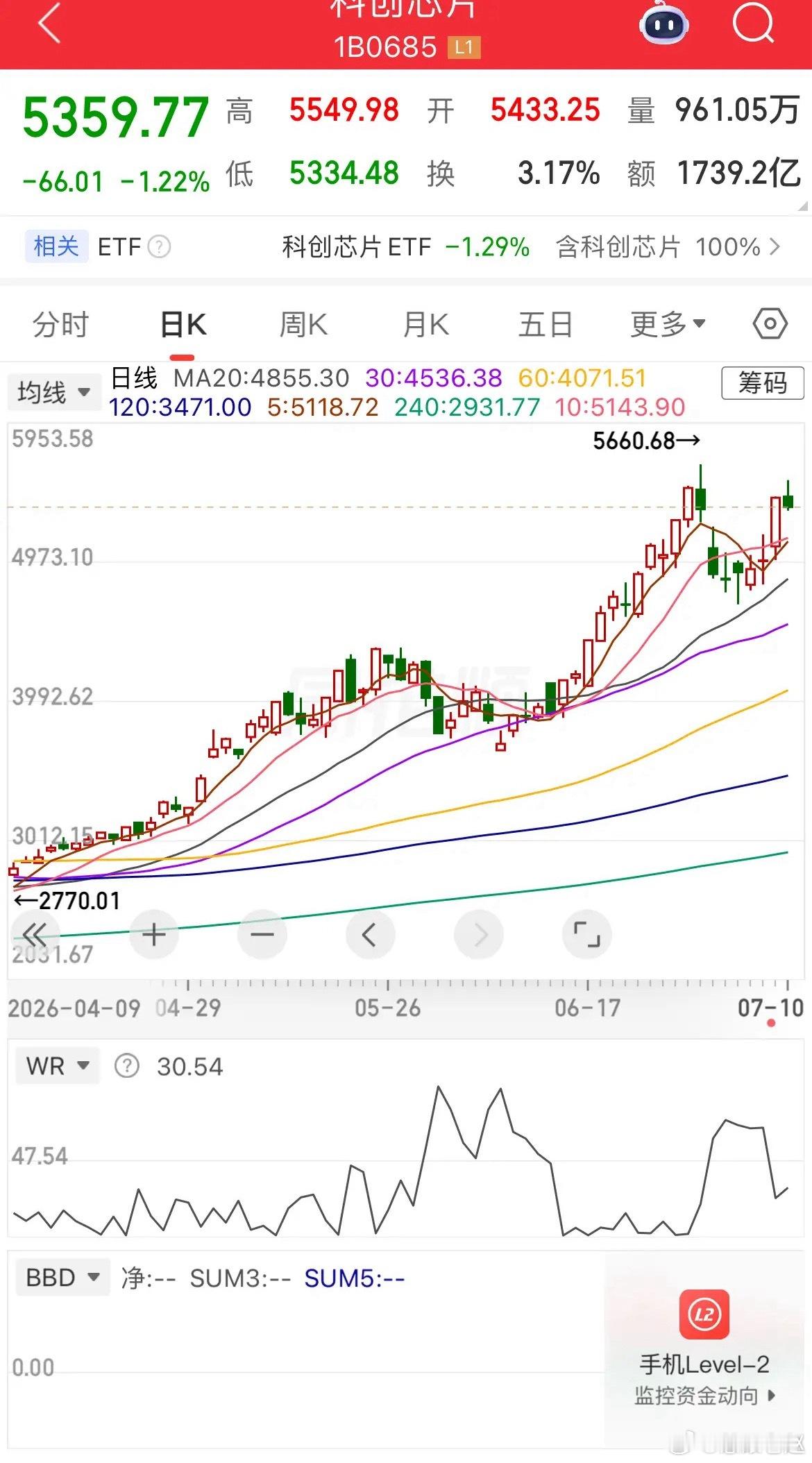Tap the volume 961.05万
This screenshot has width=812, height=1463.
pos(737,110)
